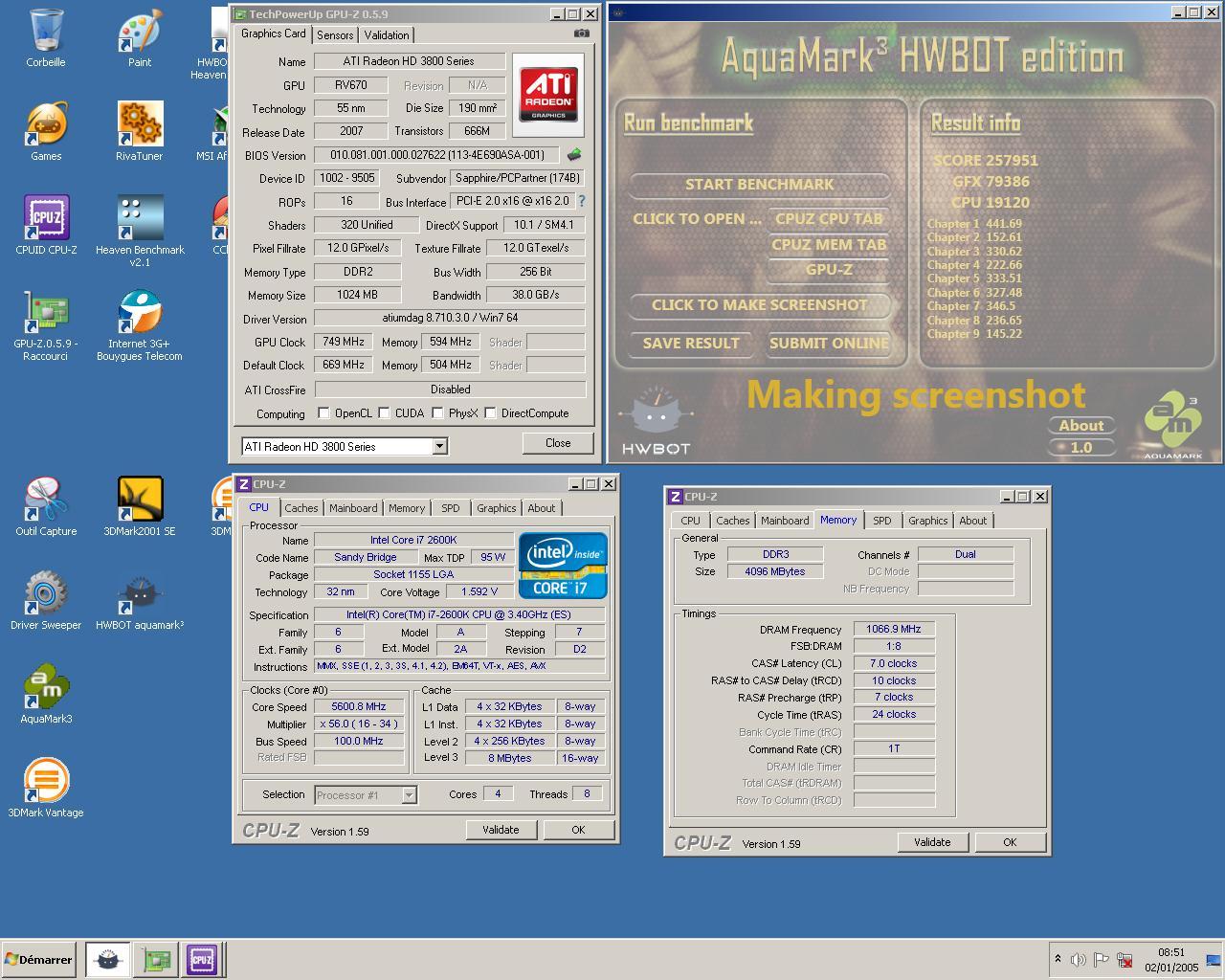Open CPUZ CPU TAB from AquaMark

[x=829, y=218]
